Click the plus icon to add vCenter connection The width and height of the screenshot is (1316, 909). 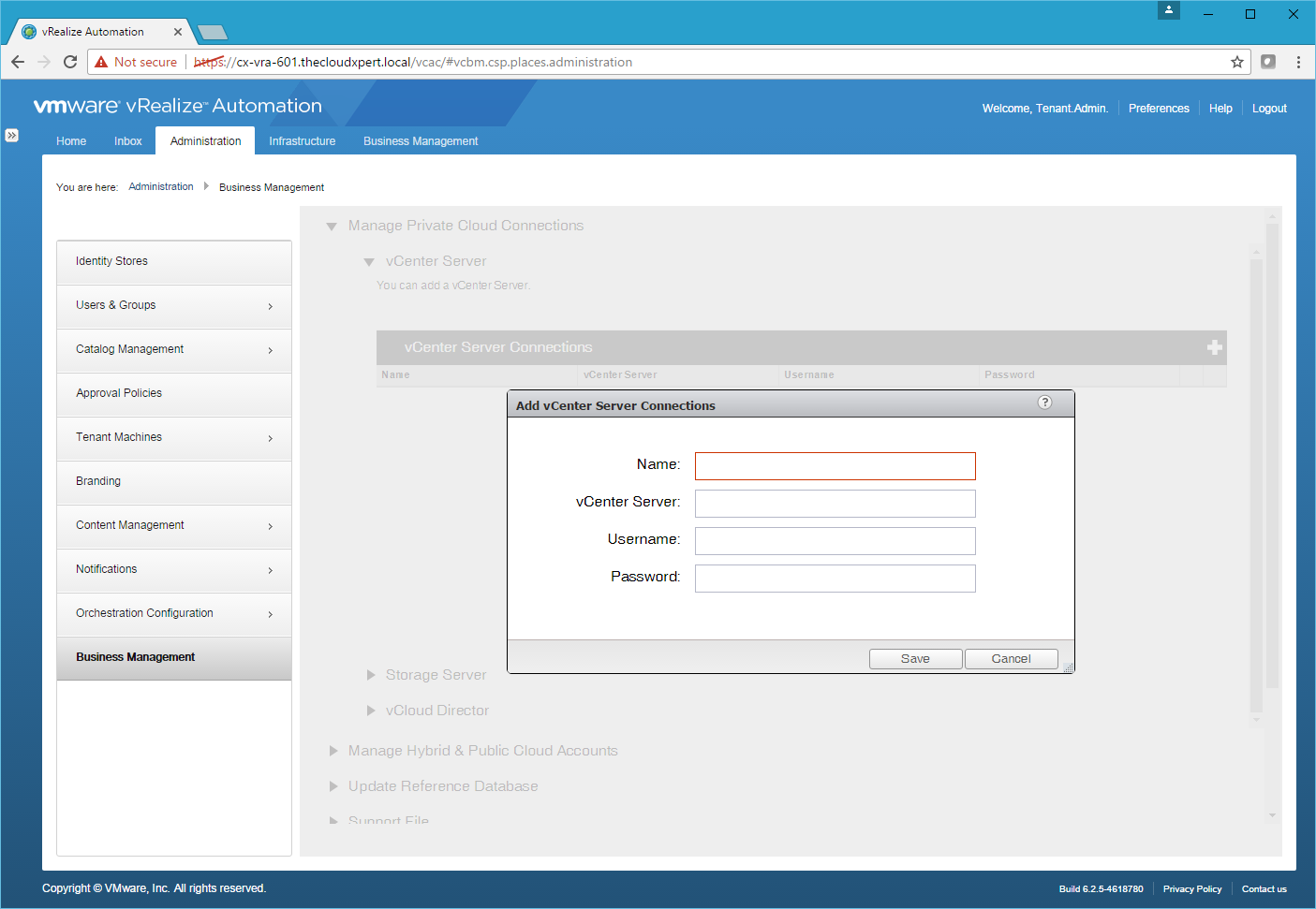[x=1214, y=347]
